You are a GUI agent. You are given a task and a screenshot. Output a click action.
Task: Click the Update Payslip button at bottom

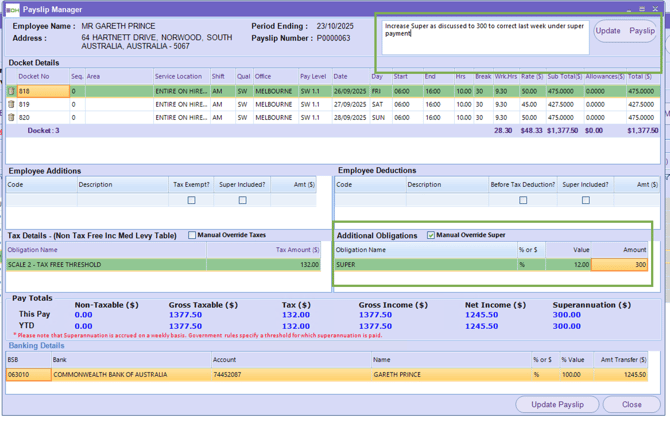558,404
